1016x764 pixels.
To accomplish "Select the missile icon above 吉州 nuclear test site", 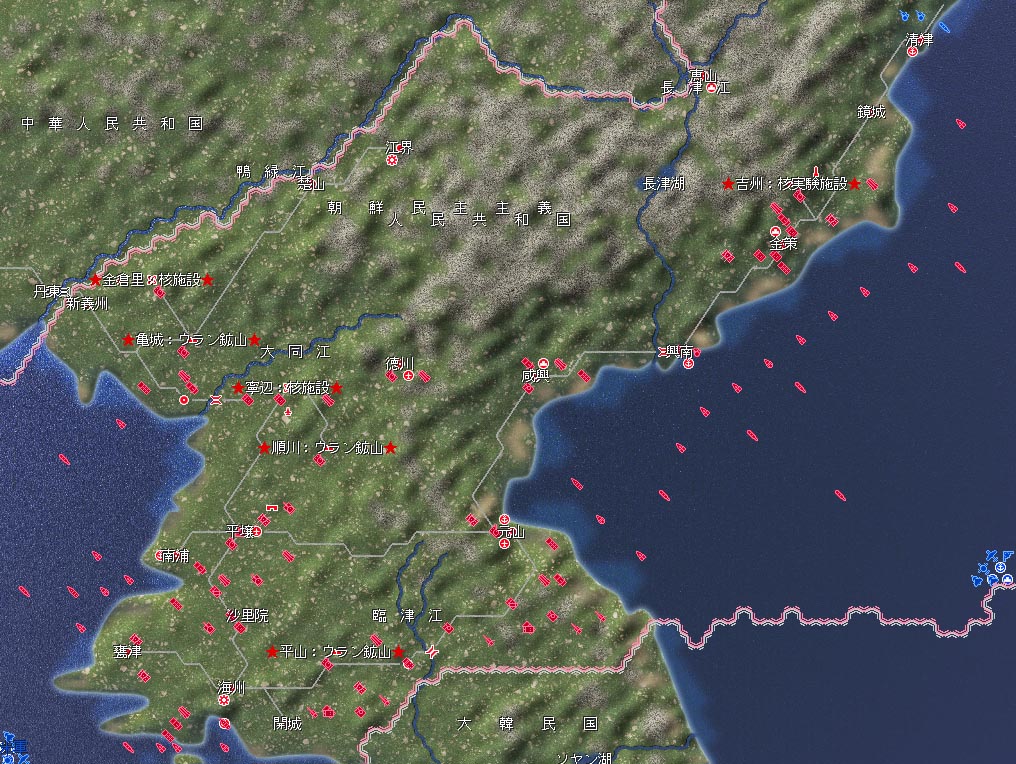I will point(816,171).
